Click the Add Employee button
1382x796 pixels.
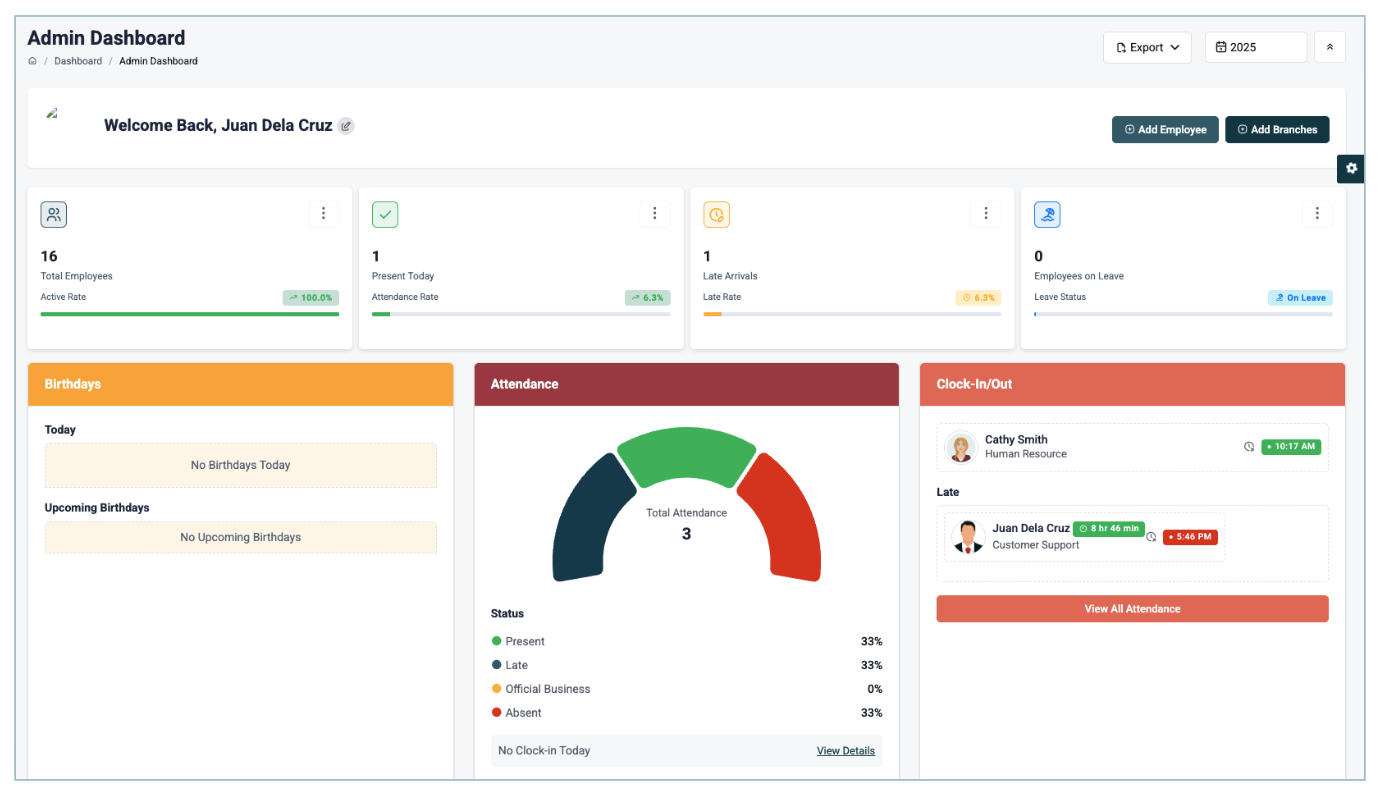1165,129
